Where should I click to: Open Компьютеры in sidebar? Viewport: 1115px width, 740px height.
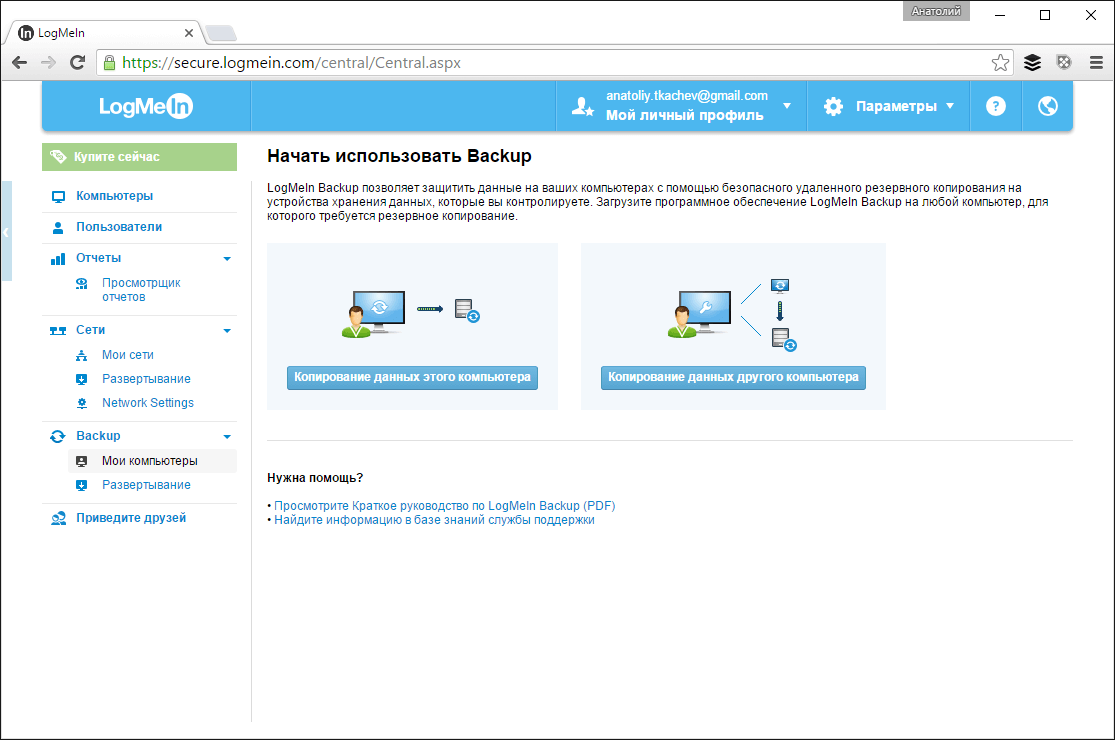114,196
